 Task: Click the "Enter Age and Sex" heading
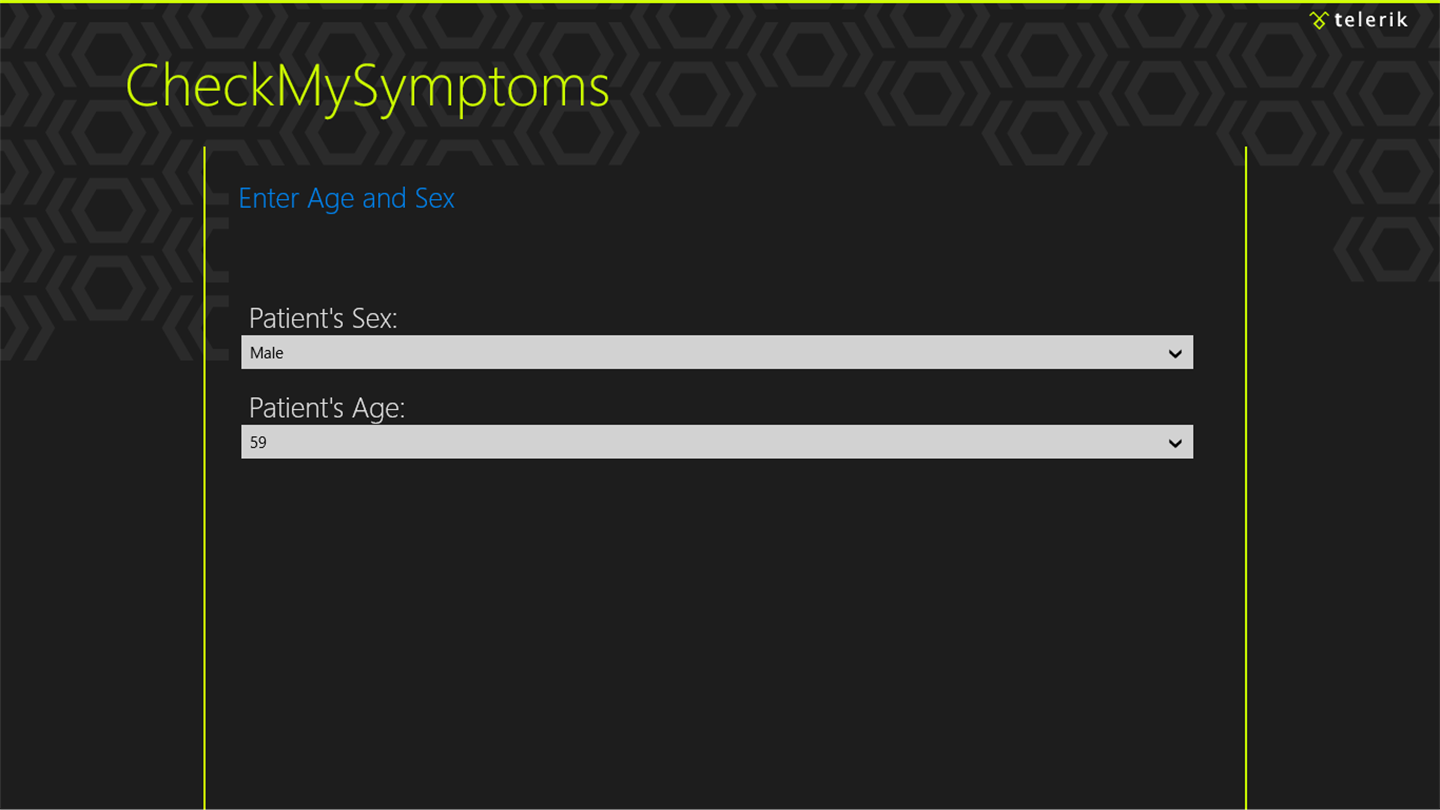point(346,198)
